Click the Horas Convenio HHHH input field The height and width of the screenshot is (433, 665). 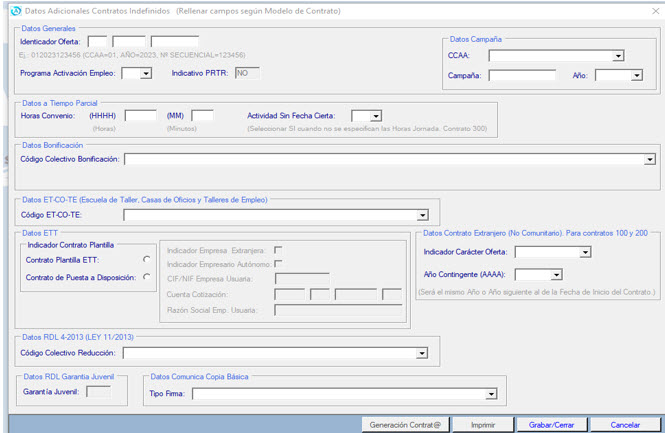[140, 117]
